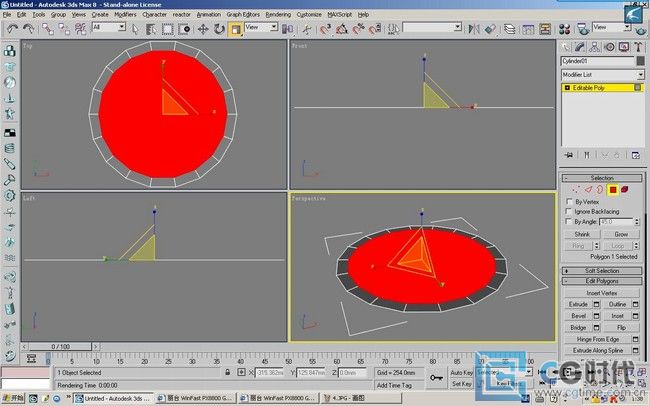Activate the Select and Rotate tool
The image size is (650, 406).
click(x=219, y=29)
